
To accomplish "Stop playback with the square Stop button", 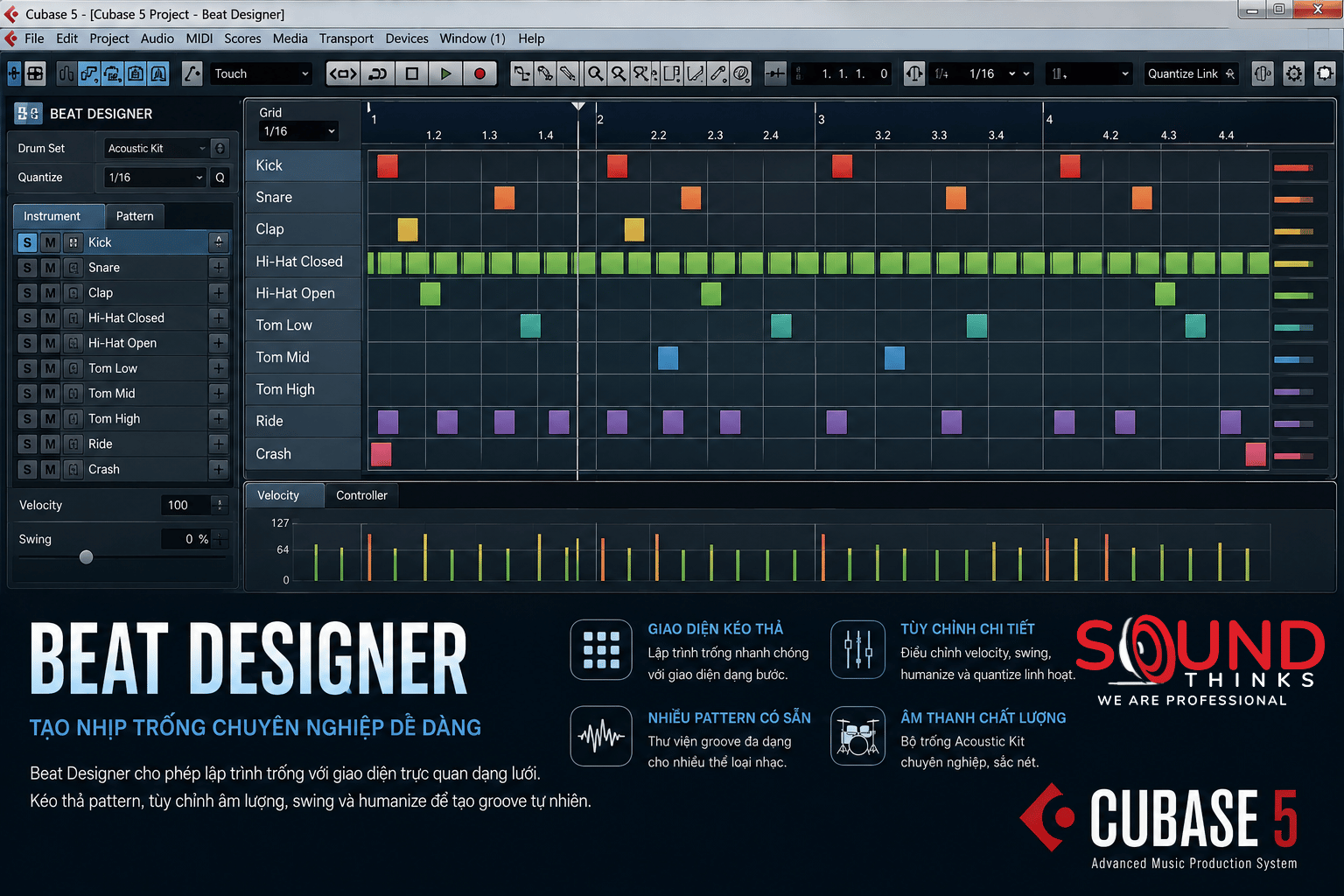I will (x=411, y=73).
